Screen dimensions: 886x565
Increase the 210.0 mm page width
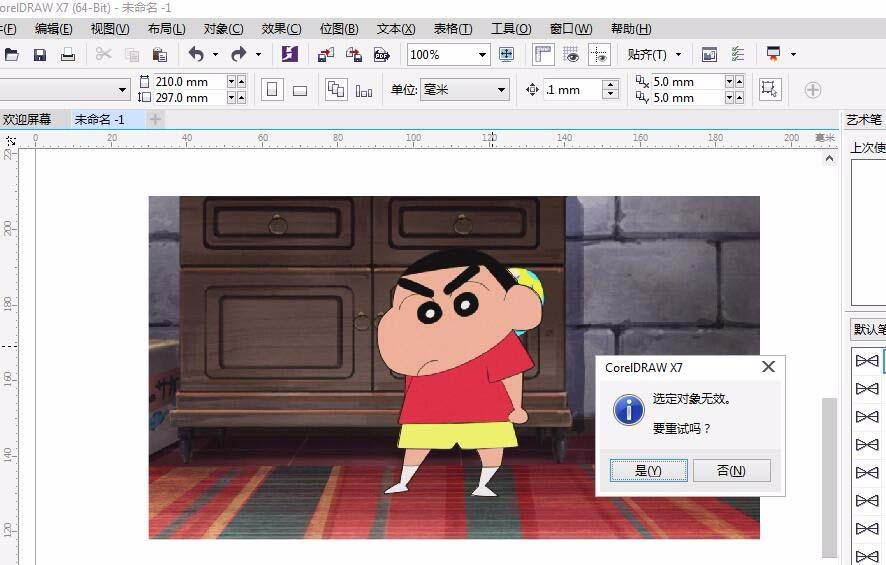pos(241,81)
